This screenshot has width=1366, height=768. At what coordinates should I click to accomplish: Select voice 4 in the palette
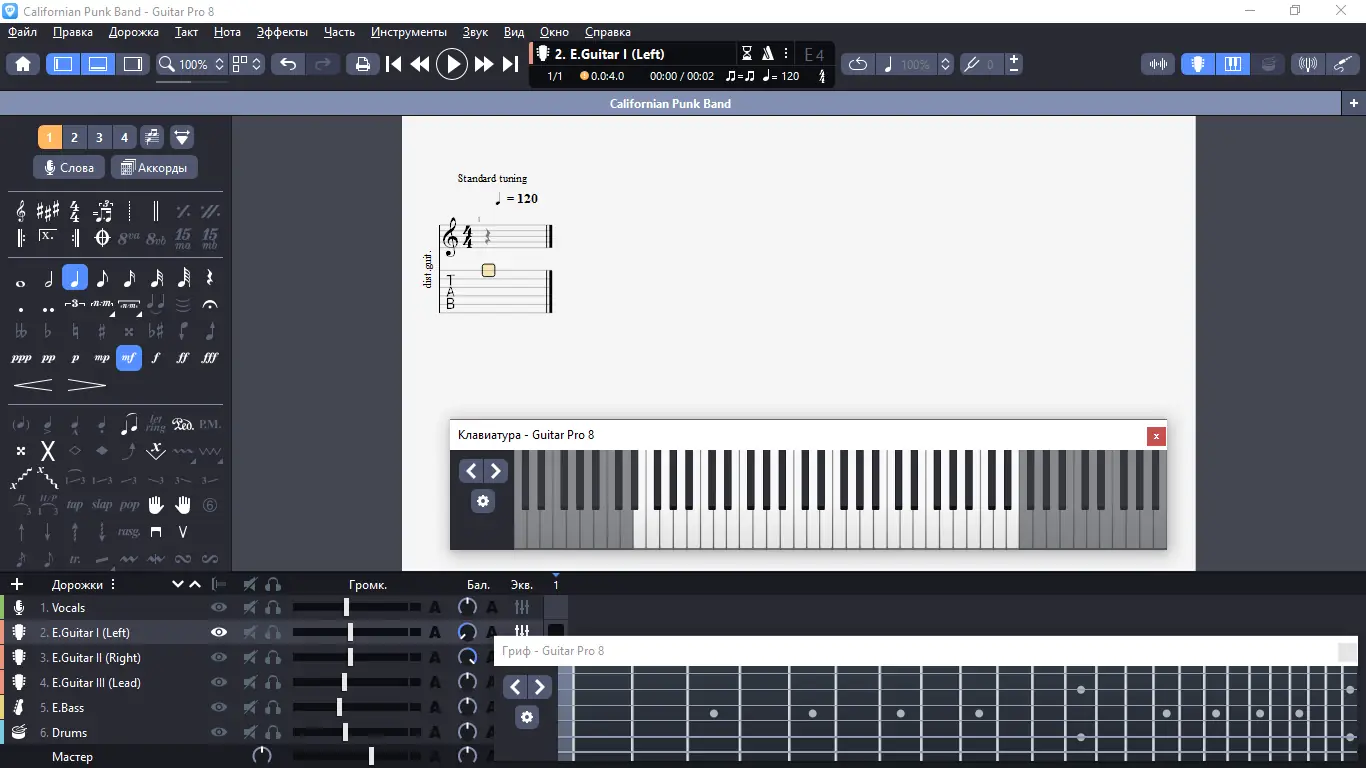click(124, 137)
